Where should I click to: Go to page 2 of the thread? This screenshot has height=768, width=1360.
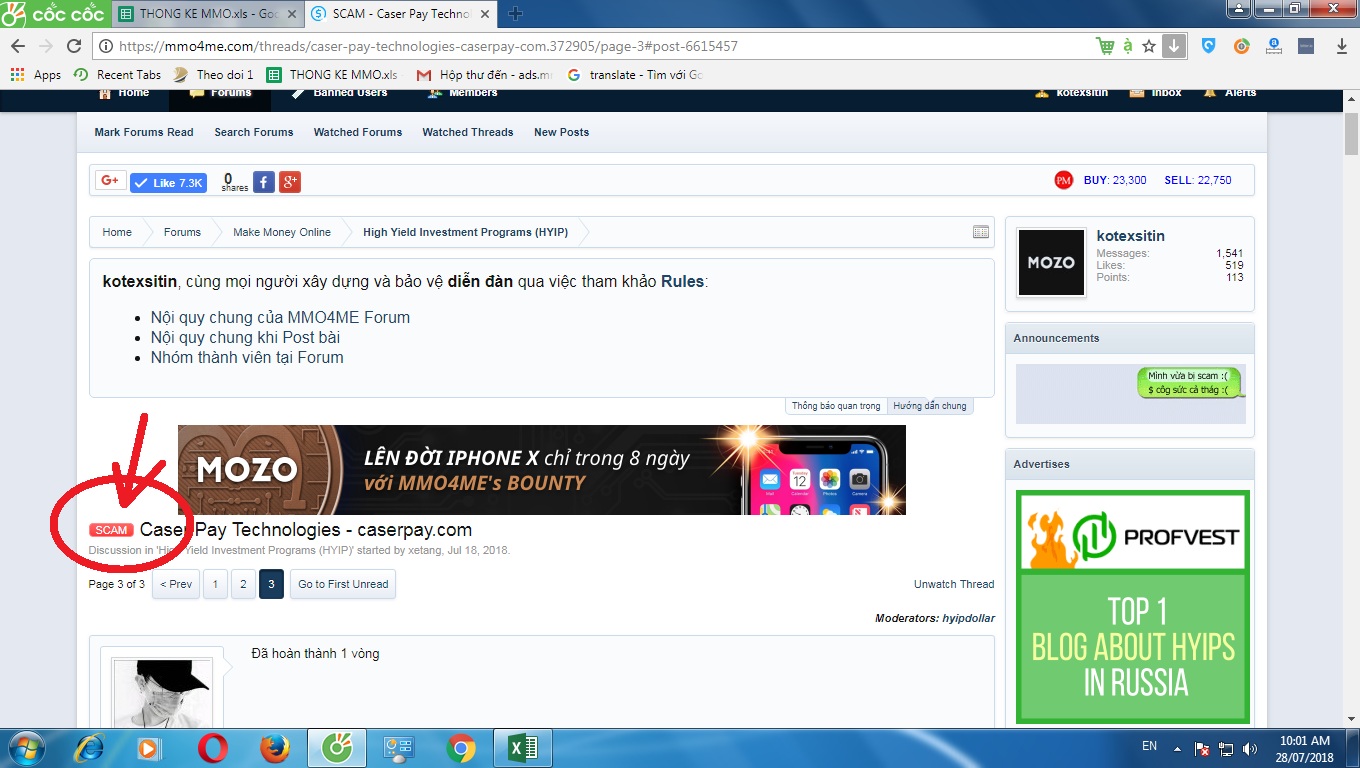click(243, 584)
